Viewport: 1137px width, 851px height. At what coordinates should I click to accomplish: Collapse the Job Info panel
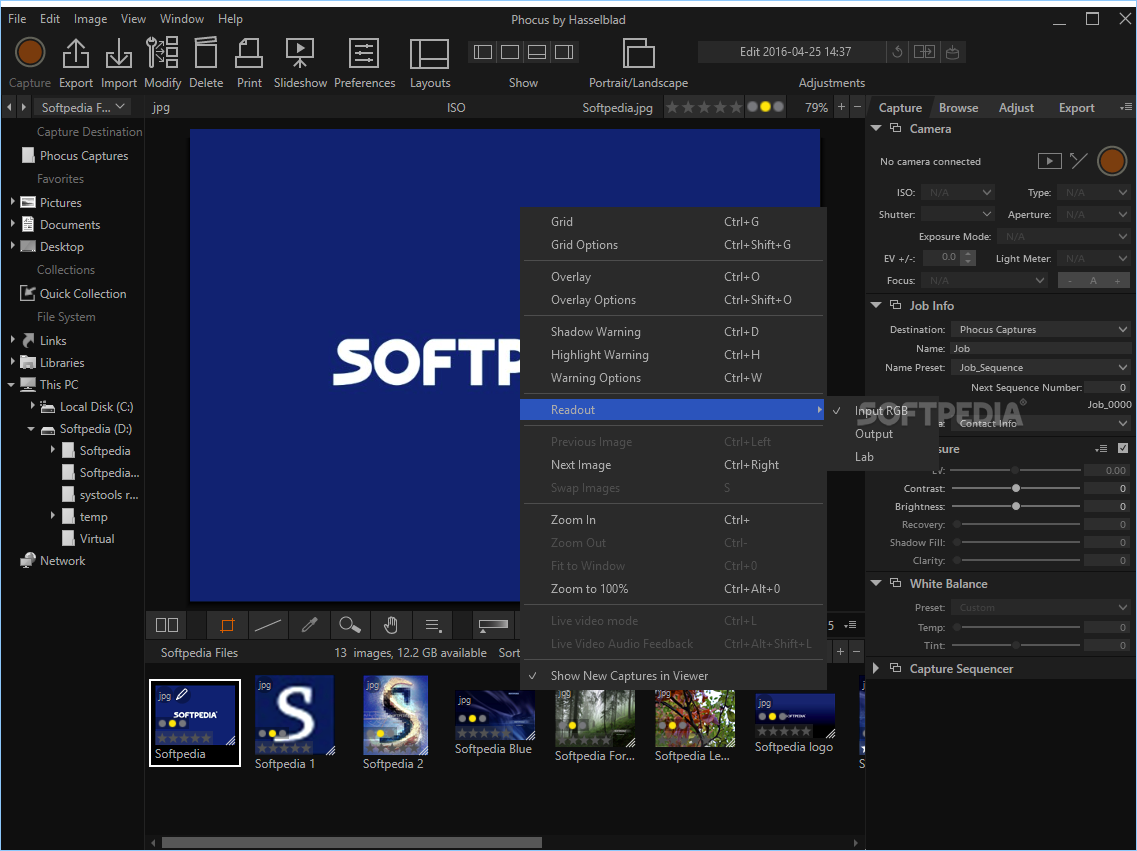[876, 305]
